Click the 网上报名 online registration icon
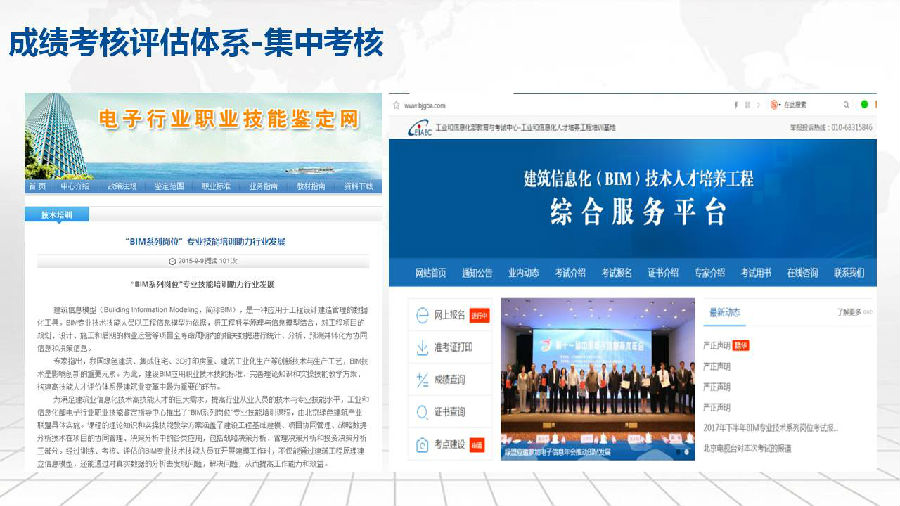Viewport: 900px width, 506px height. (422, 315)
